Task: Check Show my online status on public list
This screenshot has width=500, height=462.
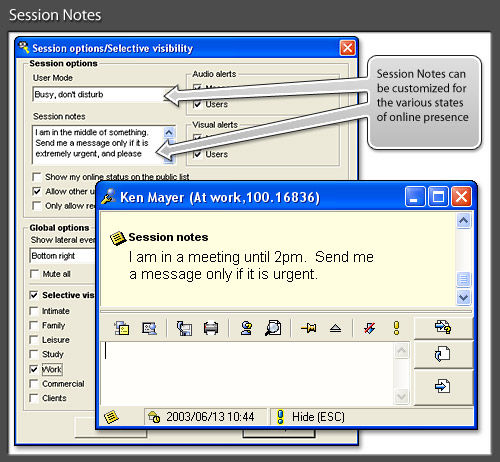Action: [x=36, y=177]
